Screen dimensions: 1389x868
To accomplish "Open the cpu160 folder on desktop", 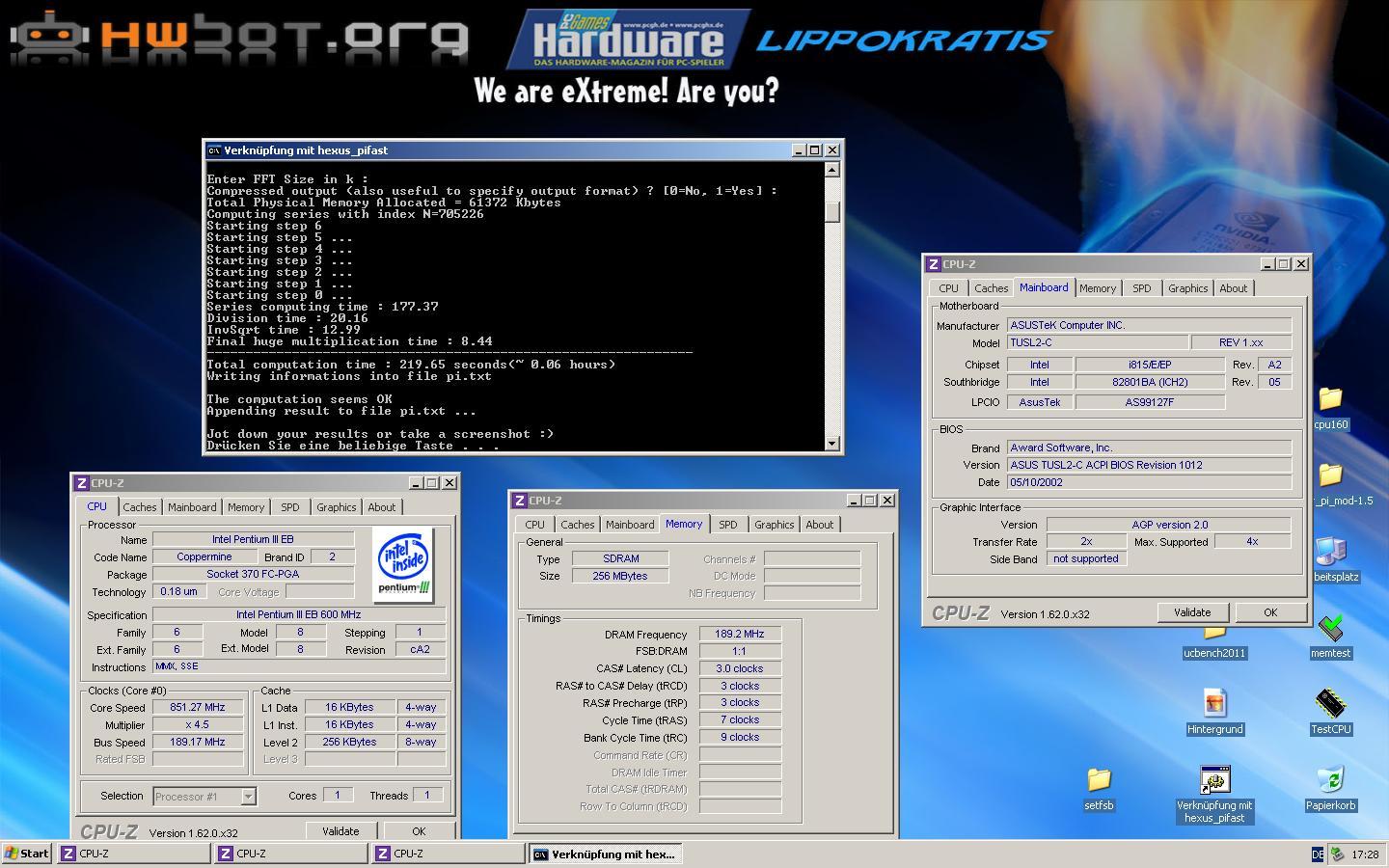I will coord(1330,398).
